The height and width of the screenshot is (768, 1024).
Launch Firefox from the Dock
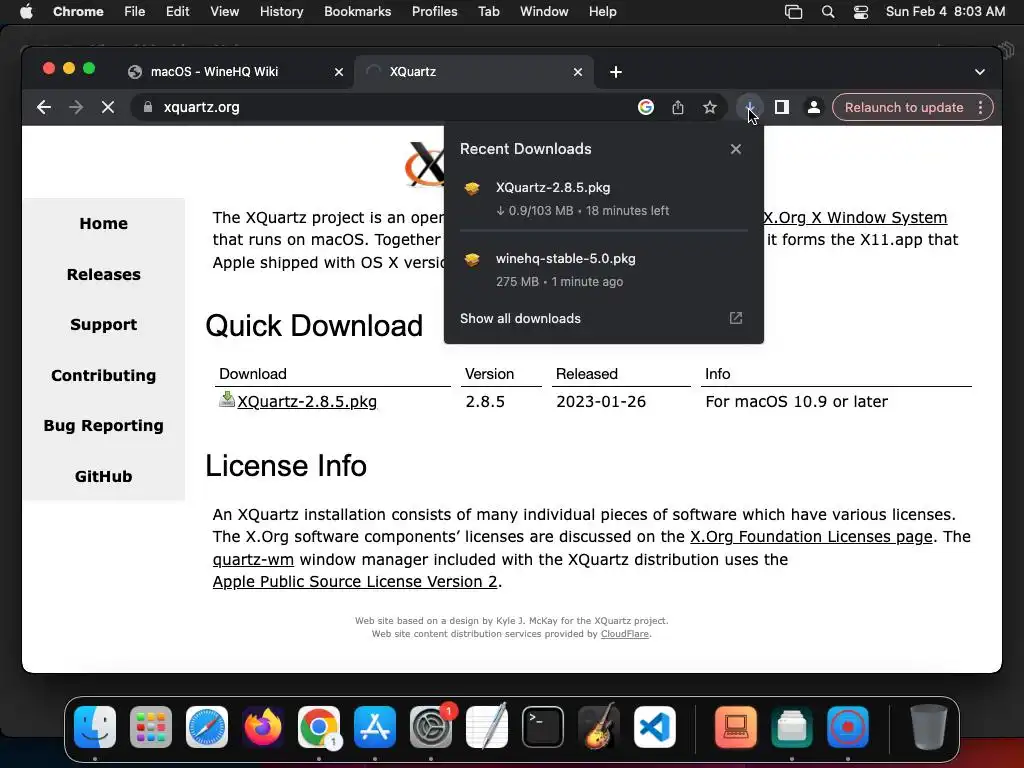tap(263, 727)
